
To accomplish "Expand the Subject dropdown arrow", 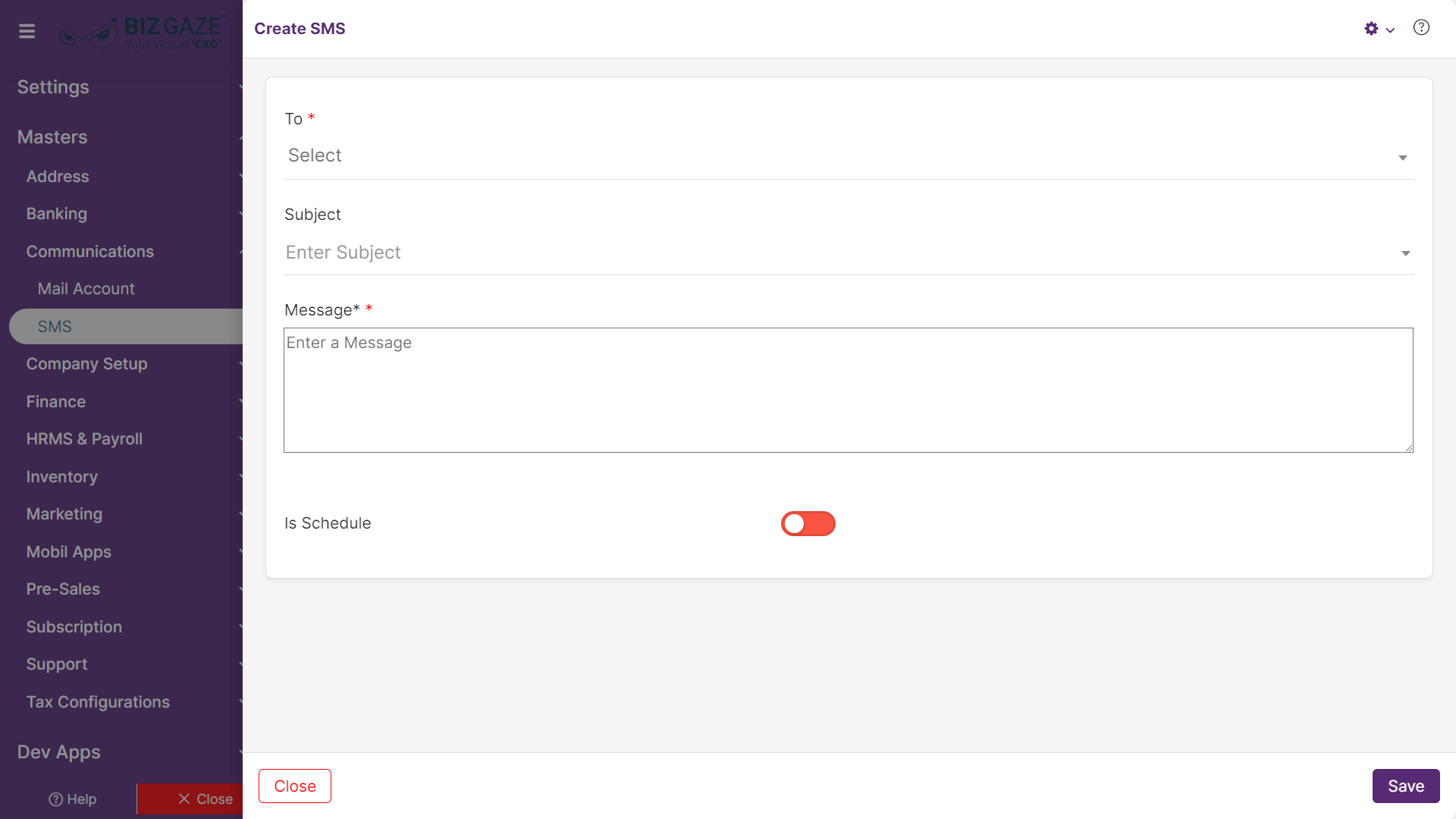I will 1405,253.
